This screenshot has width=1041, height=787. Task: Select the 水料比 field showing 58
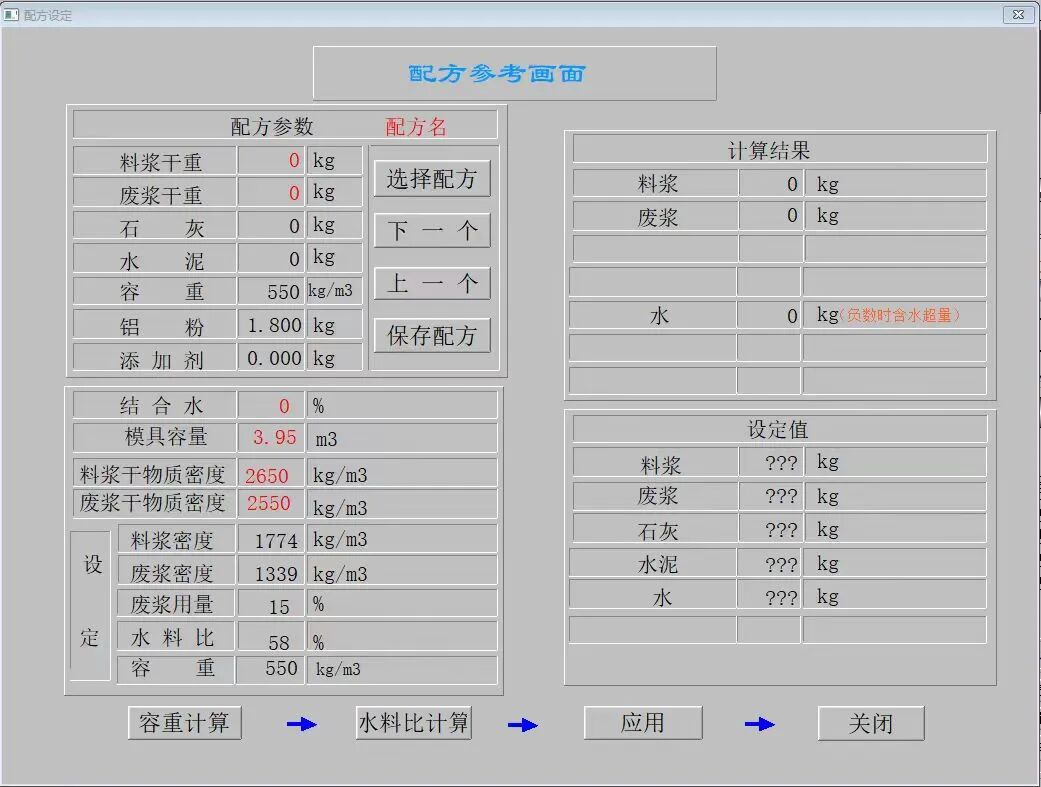click(x=271, y=636)
